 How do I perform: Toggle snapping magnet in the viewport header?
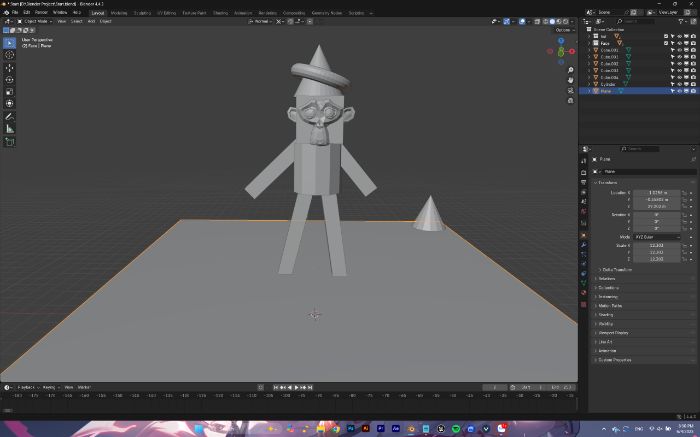(291, 21)
